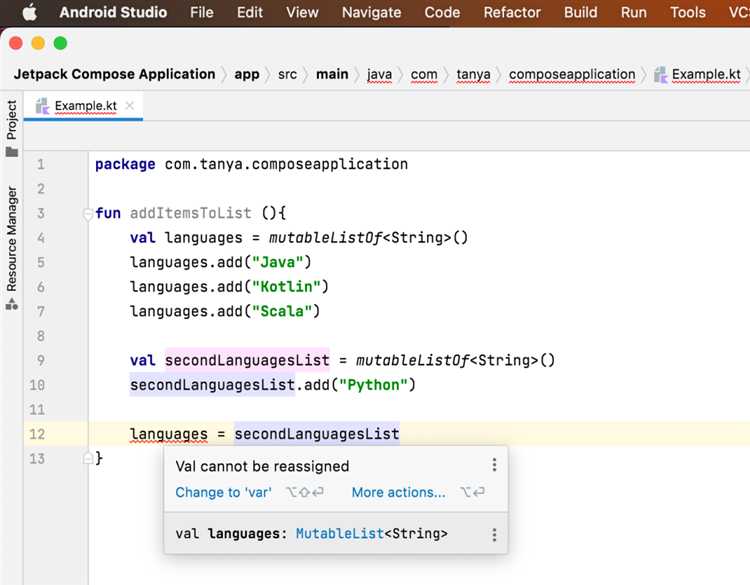The width and height of the screenshot is (750, 585).
Task: Click the 'com' breadcrumb
Action: pyautogui.click(x=424, y=74)
